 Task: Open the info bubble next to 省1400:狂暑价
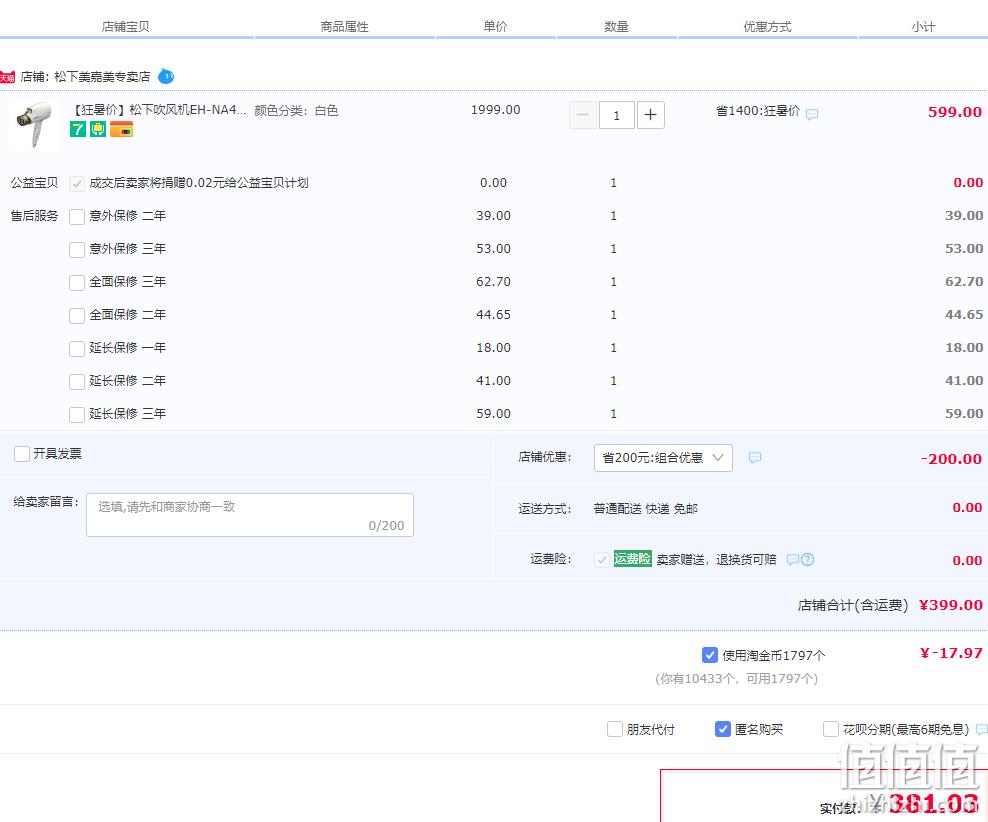(x=812, y=114)
